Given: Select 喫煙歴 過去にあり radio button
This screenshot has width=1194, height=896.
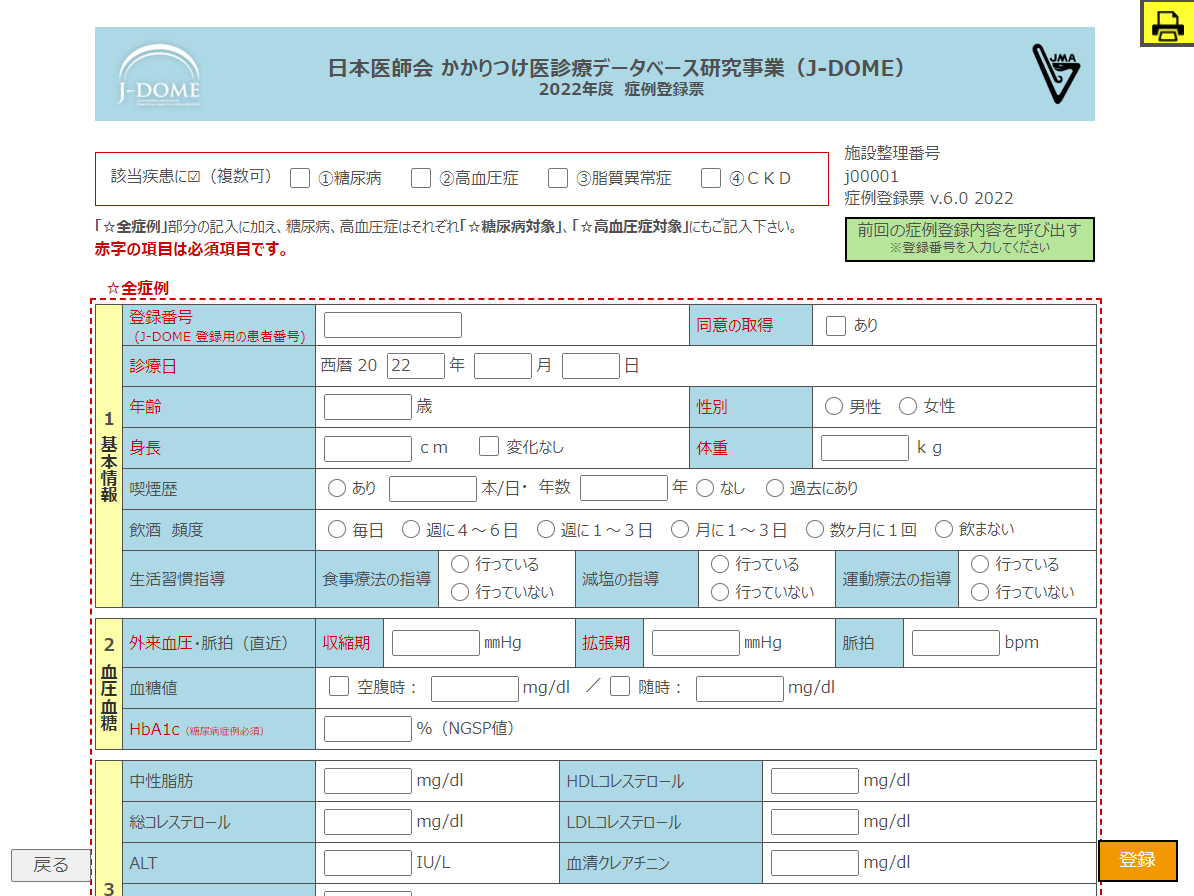Looking at the screenshot, I should (x=774, y=488).
